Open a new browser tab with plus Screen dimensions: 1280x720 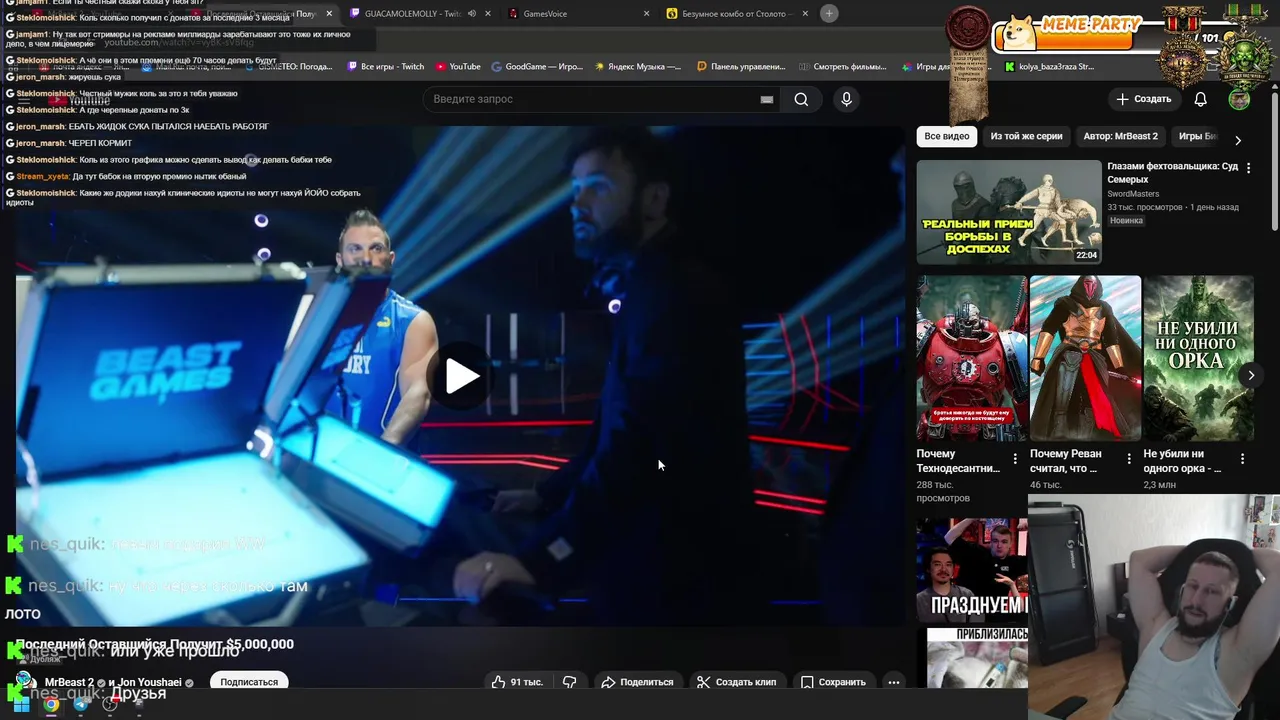829,13
